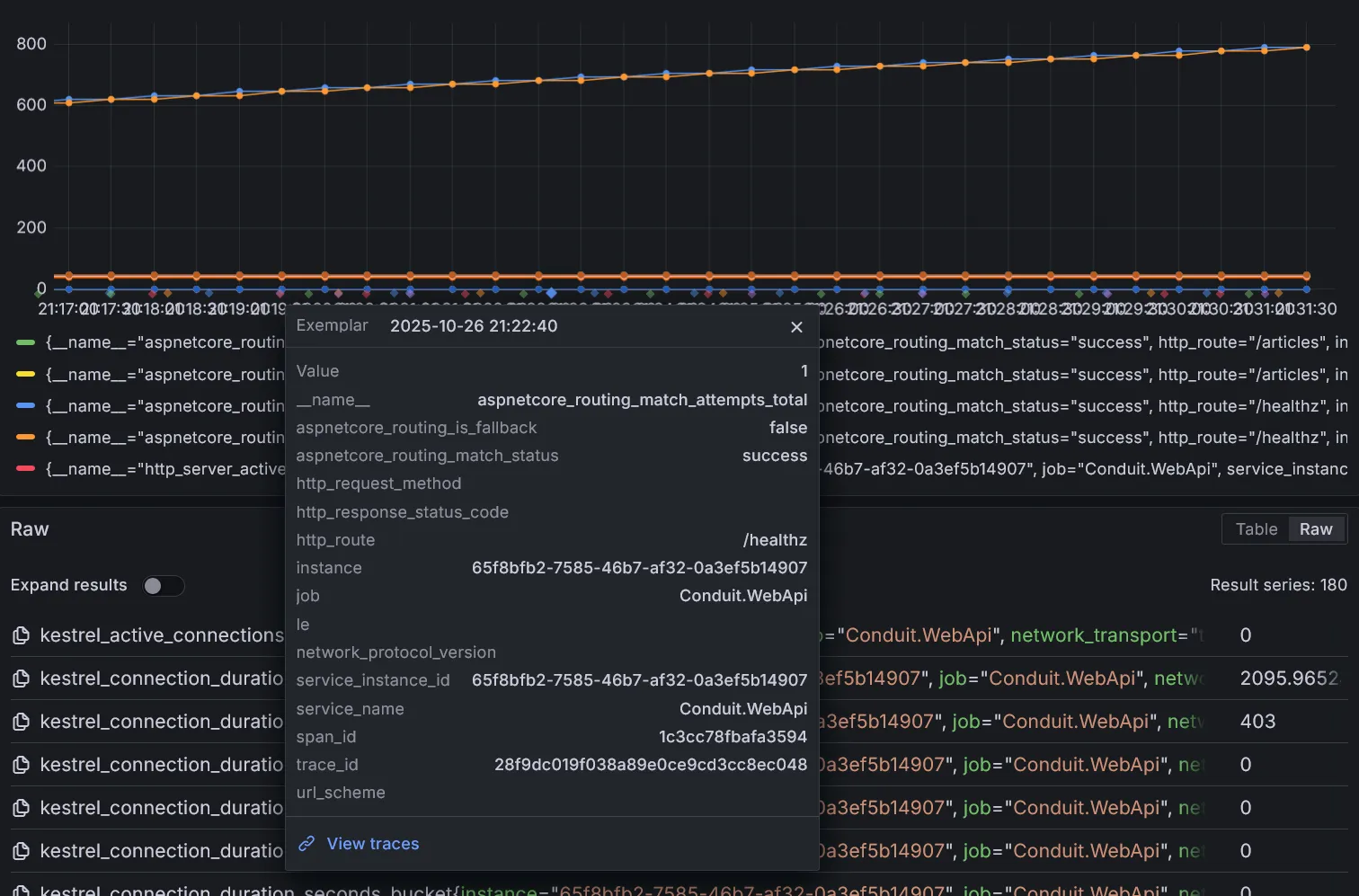Select the Raw view tab

coord(1315,529)
